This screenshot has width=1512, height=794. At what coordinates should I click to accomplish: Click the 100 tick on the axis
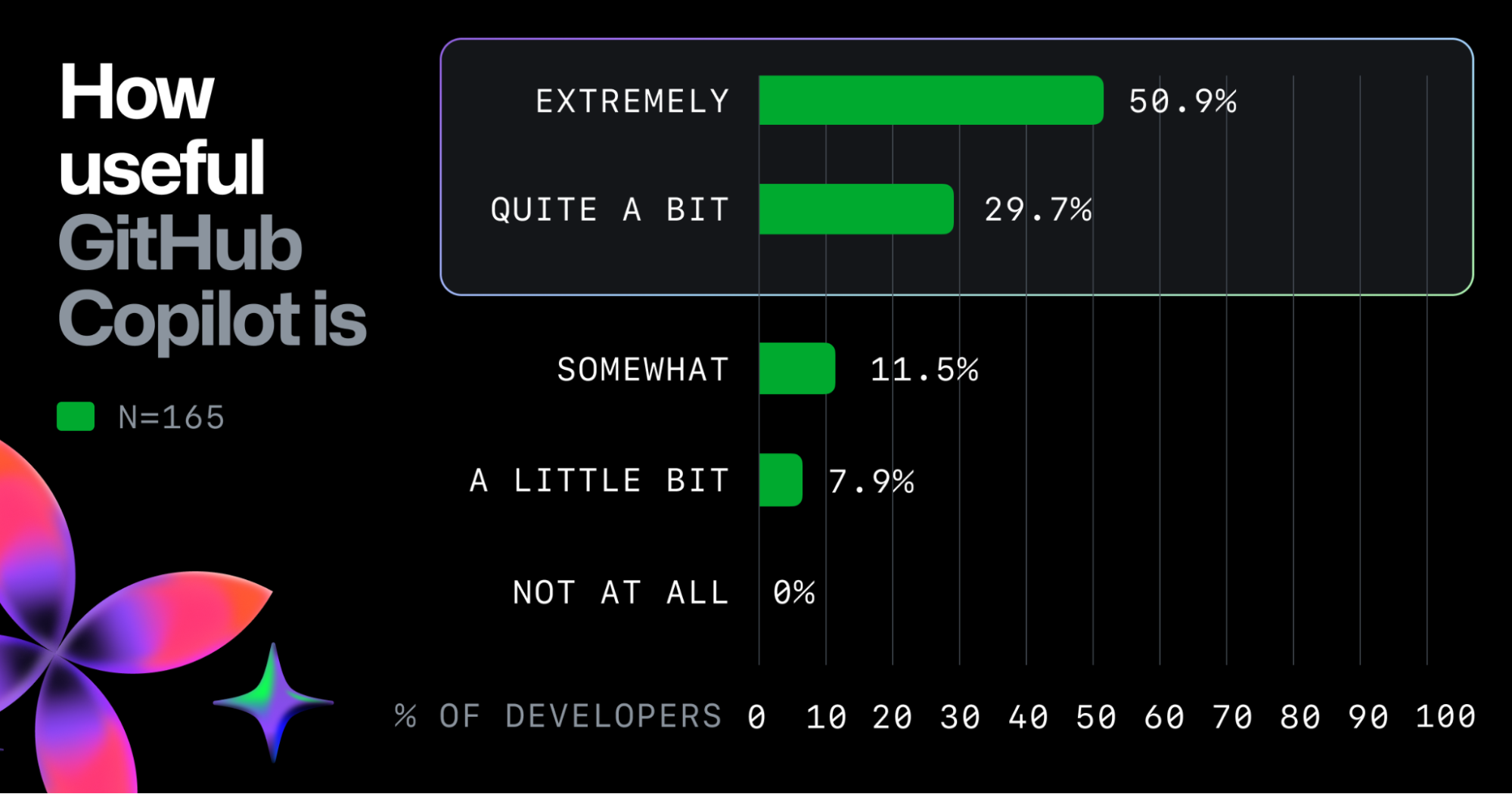click(1445, 717)
